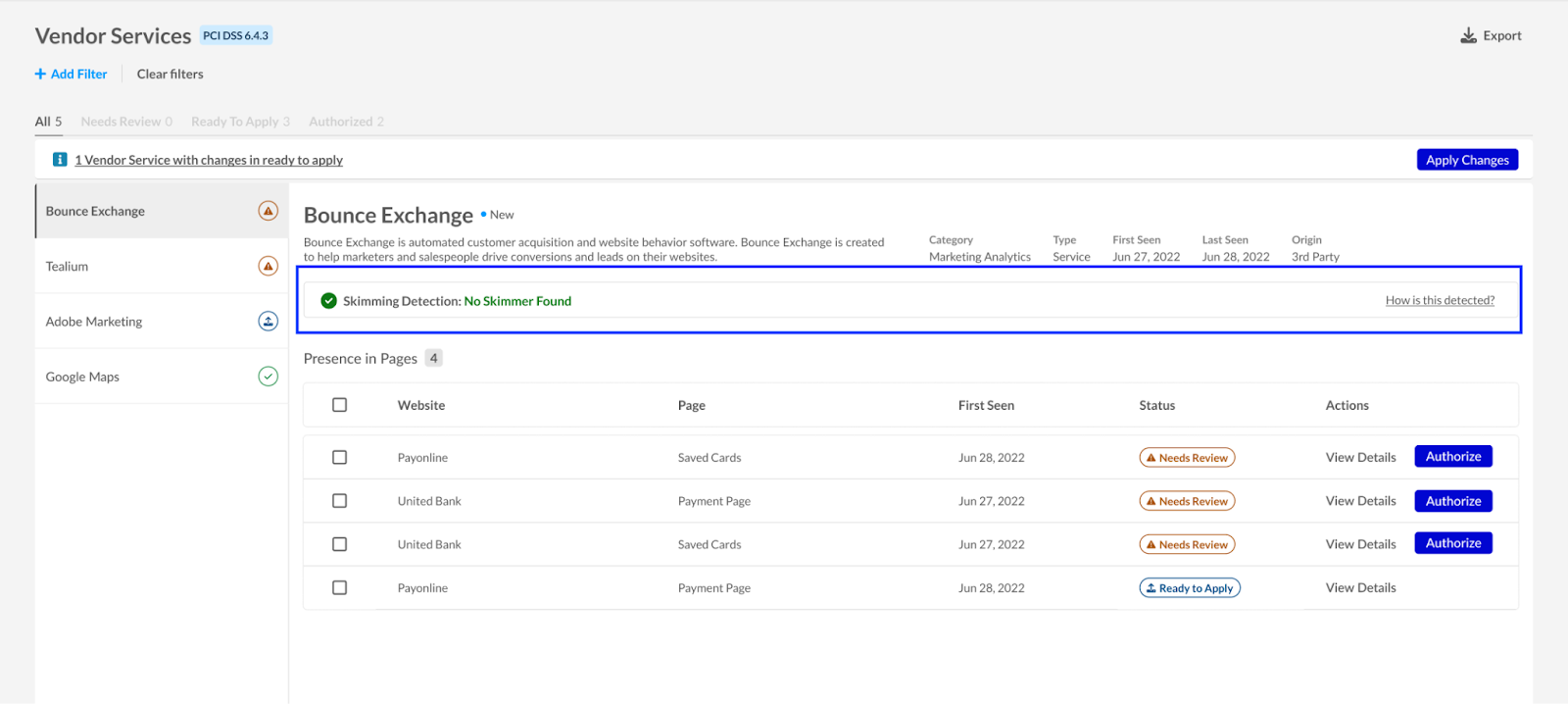Select Google Maps in the vendor list
The image size is (1568, 704).
point(162,377)
